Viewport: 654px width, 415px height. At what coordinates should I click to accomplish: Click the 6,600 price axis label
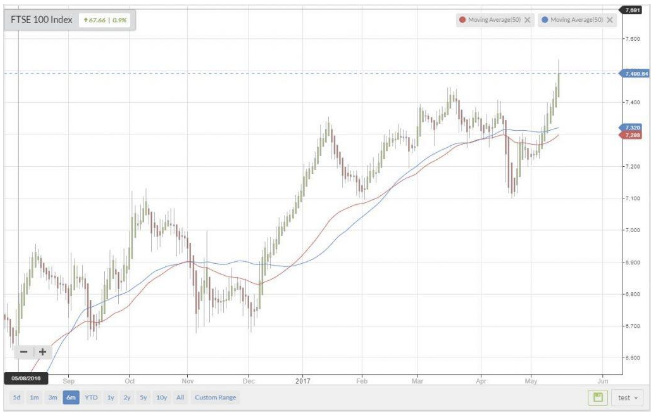[632, 358]
